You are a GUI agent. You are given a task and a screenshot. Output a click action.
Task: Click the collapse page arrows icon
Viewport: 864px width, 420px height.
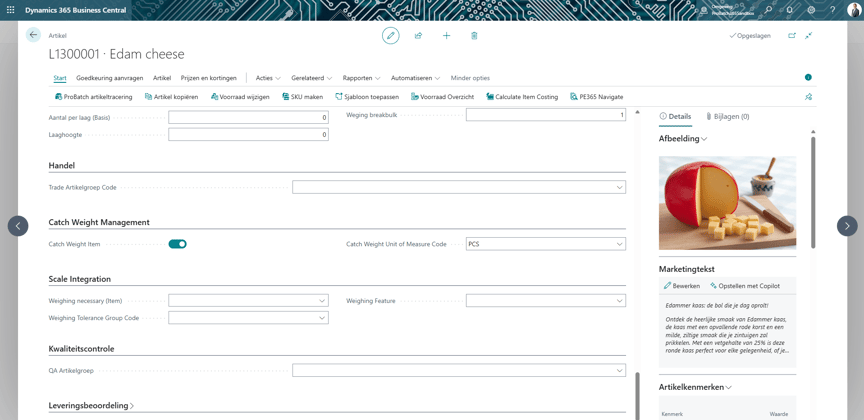(808, 35)
